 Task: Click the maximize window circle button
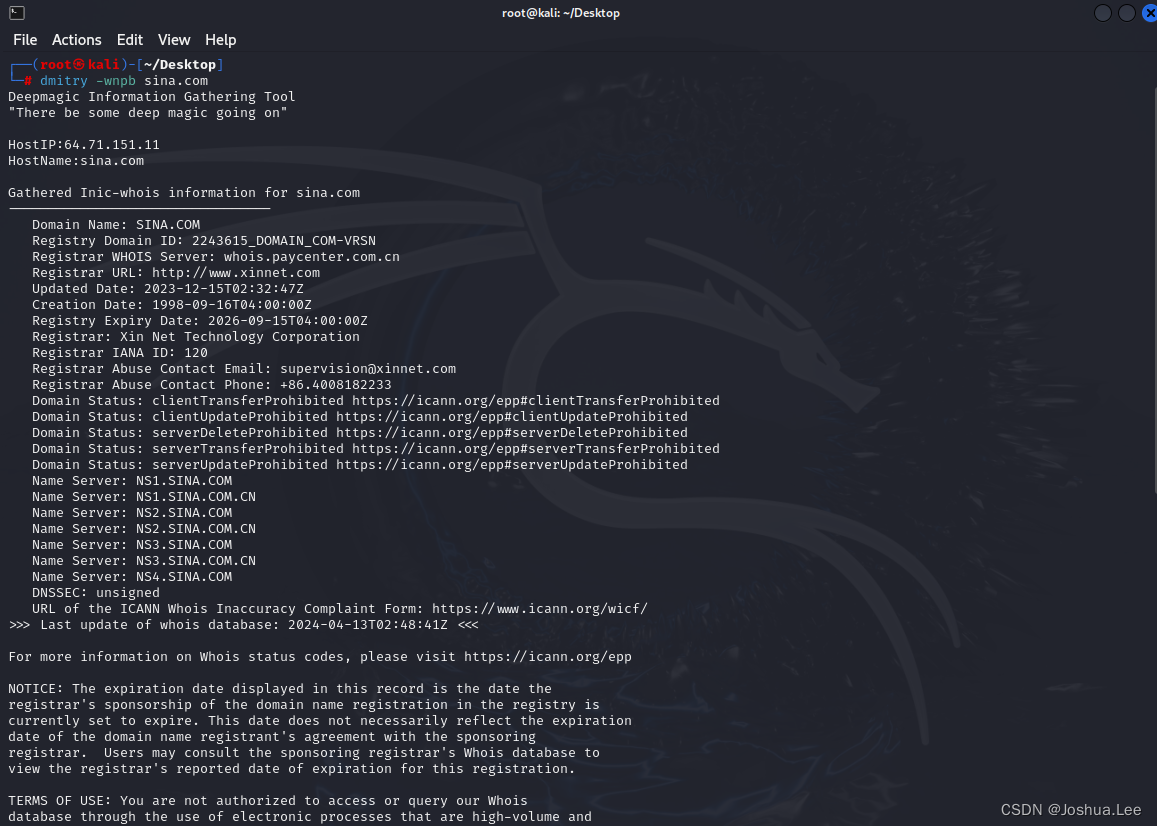[x=1127, y=13]
